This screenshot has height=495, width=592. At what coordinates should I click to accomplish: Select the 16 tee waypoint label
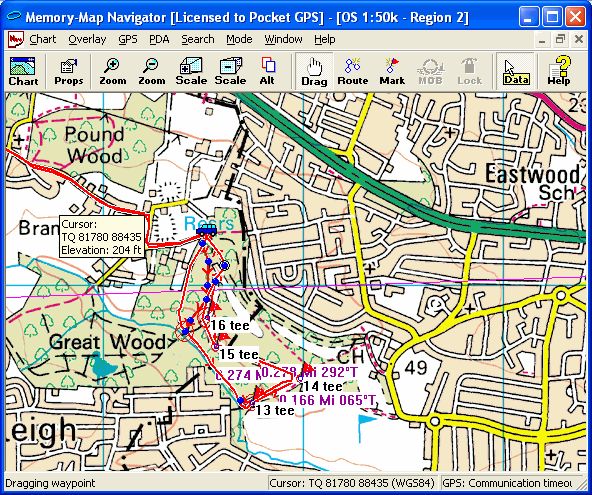click(230, 325)
